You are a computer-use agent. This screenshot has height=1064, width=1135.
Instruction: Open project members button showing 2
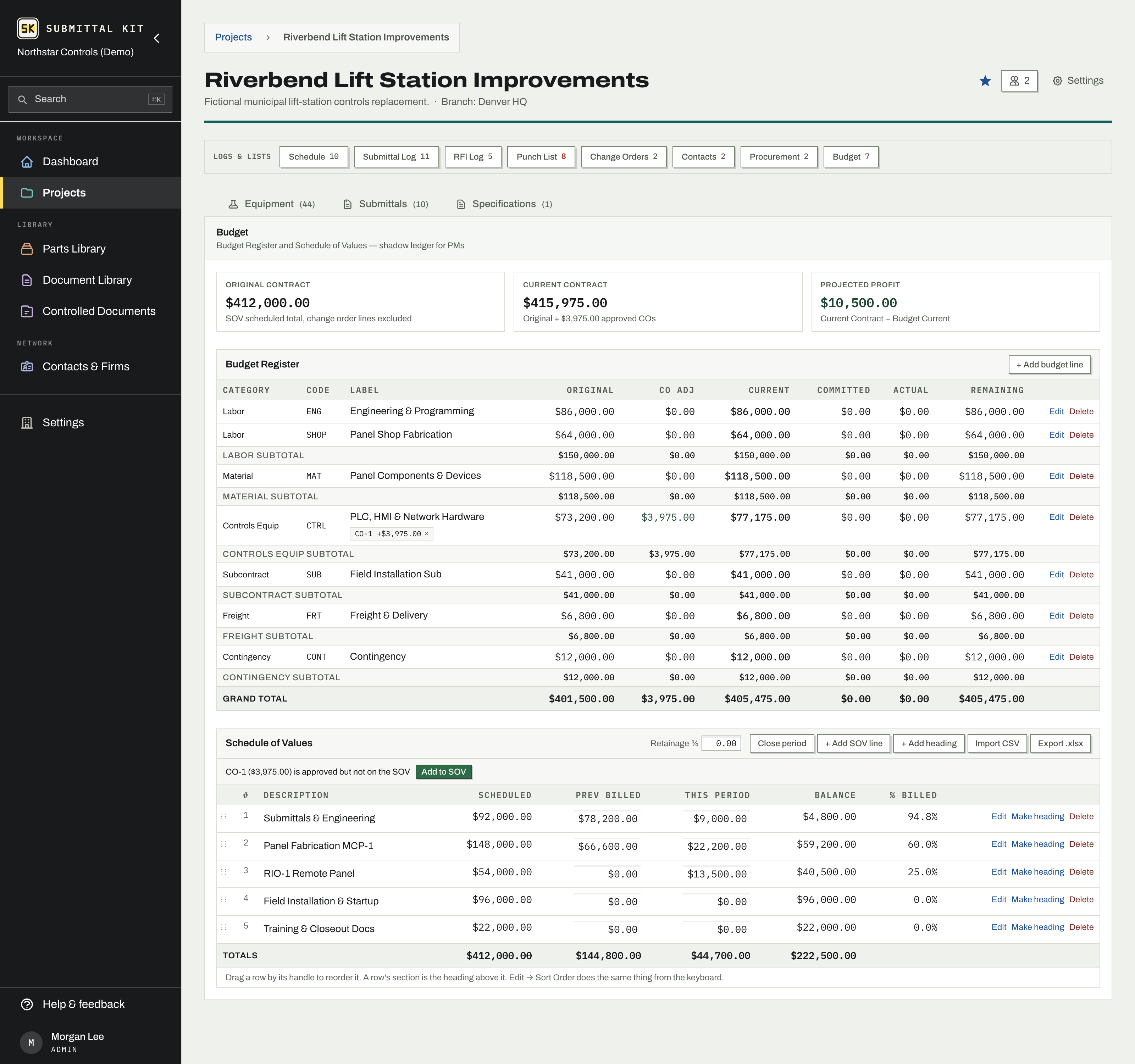click(x=1019, y=81)
